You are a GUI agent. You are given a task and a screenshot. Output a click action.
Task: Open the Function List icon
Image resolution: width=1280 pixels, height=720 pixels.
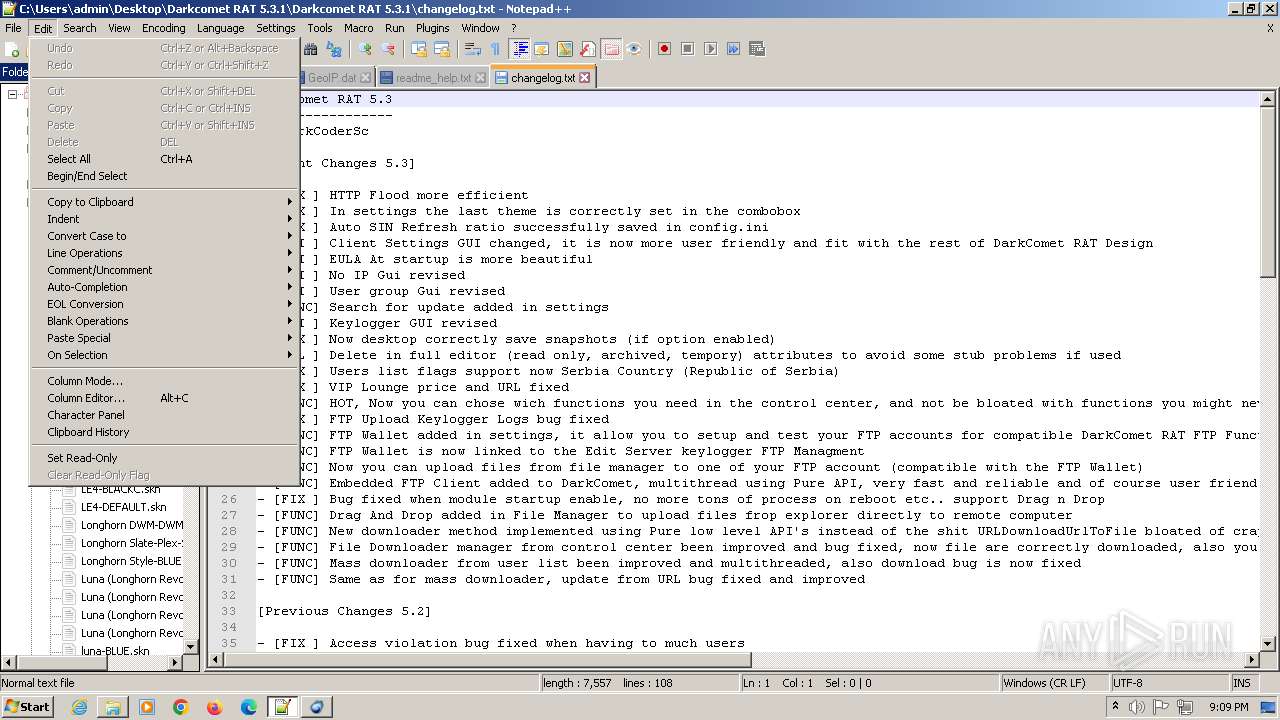click(x=588, y=48)
